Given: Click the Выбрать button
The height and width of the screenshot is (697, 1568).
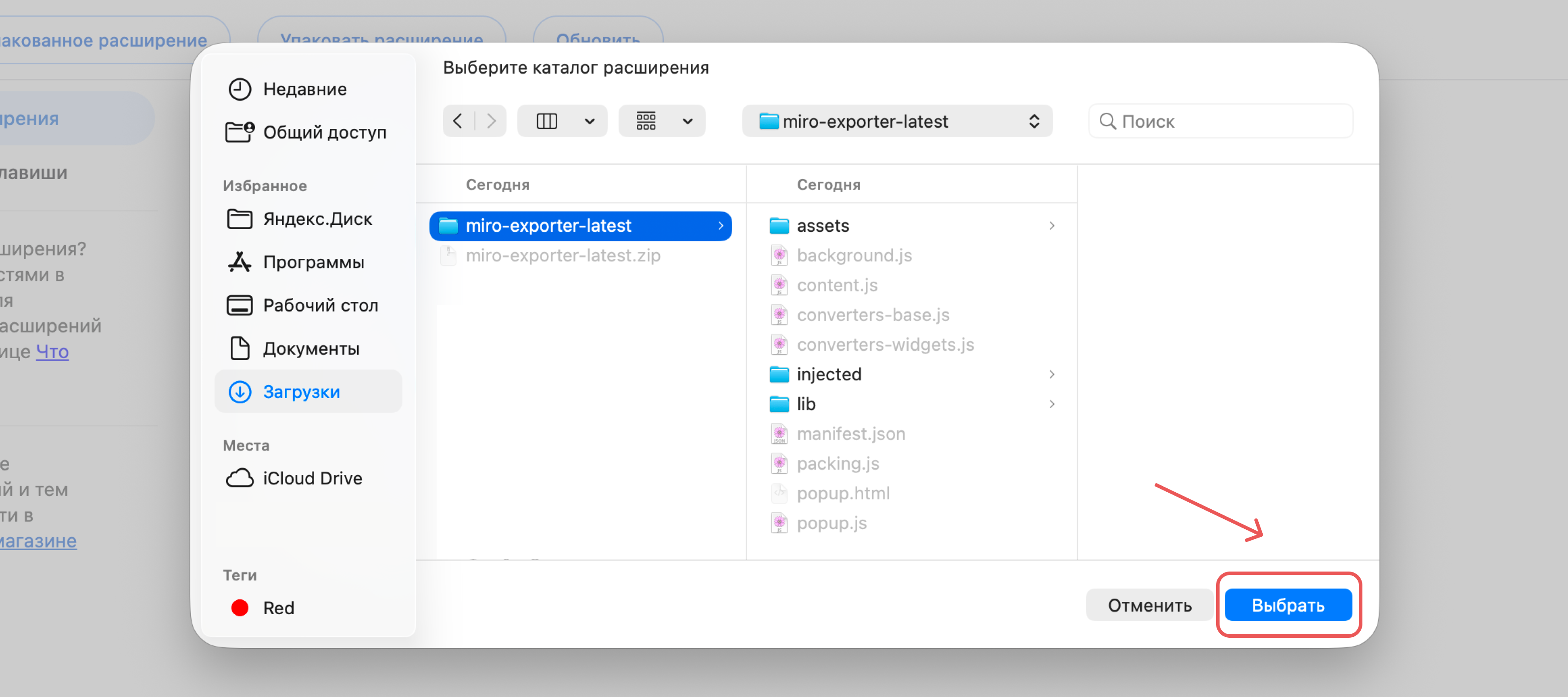Looking at the screenshot, I should coord(1288,605).
